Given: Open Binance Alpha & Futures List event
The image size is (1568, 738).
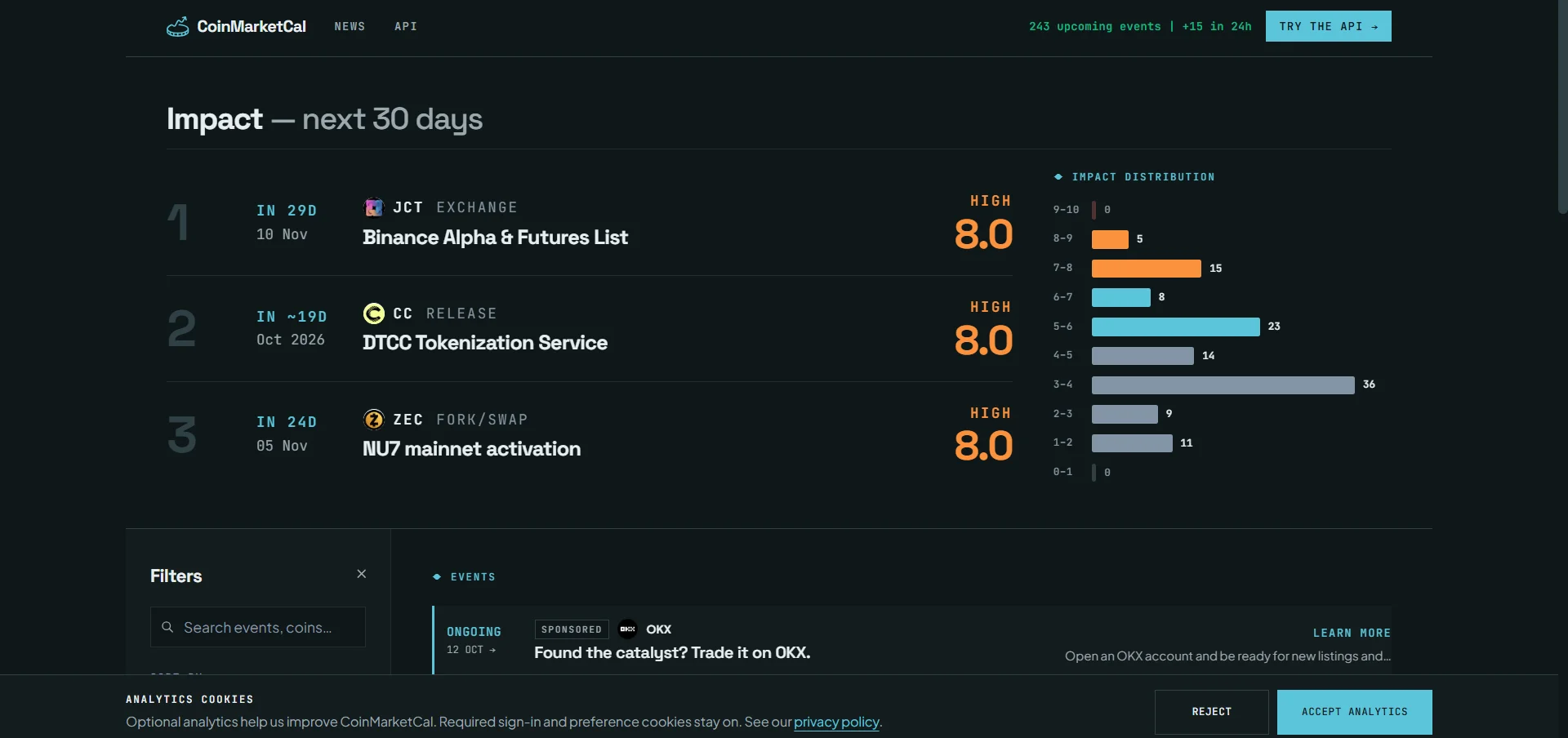Looking at the screenshot, I should pos(495,238).
